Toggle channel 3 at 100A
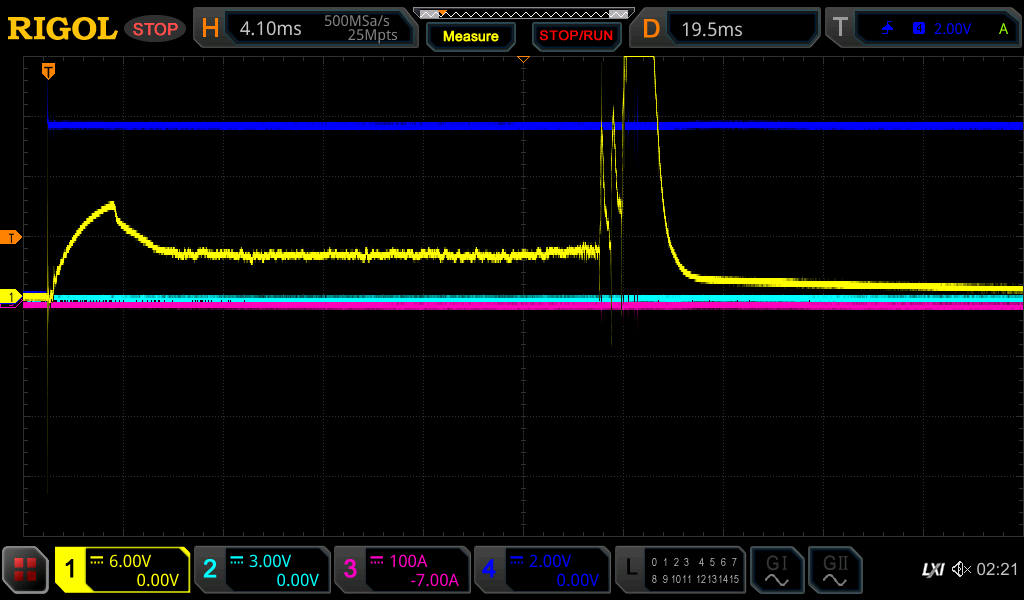The image size is (1024, 600). pyautogui.click(x=402, y=570)
